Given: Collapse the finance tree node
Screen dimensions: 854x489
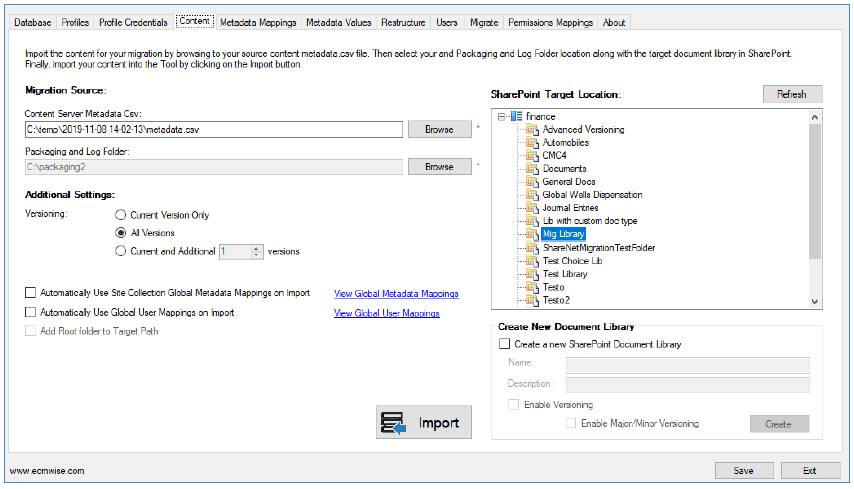Looking at the screenshot, I should click(501, 117).
